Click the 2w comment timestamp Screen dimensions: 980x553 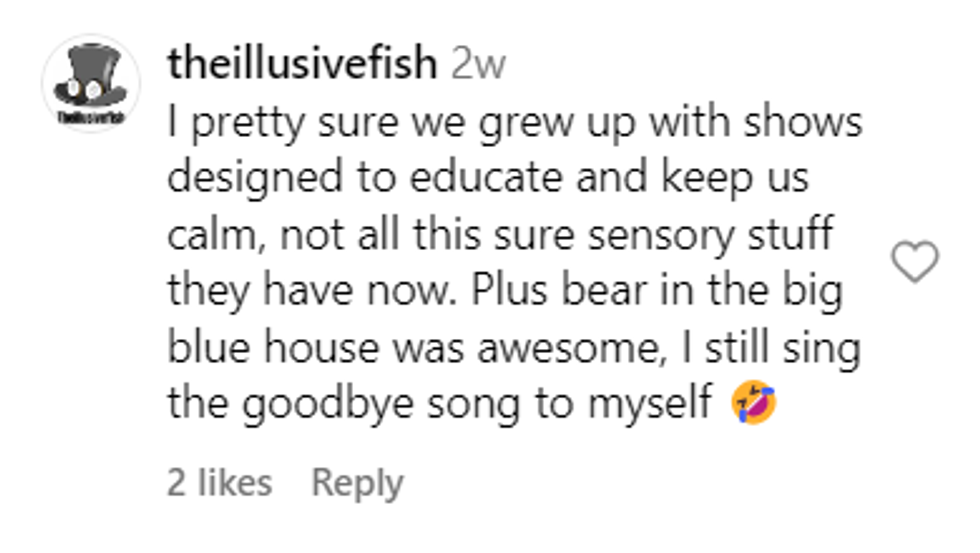[478, 64]
